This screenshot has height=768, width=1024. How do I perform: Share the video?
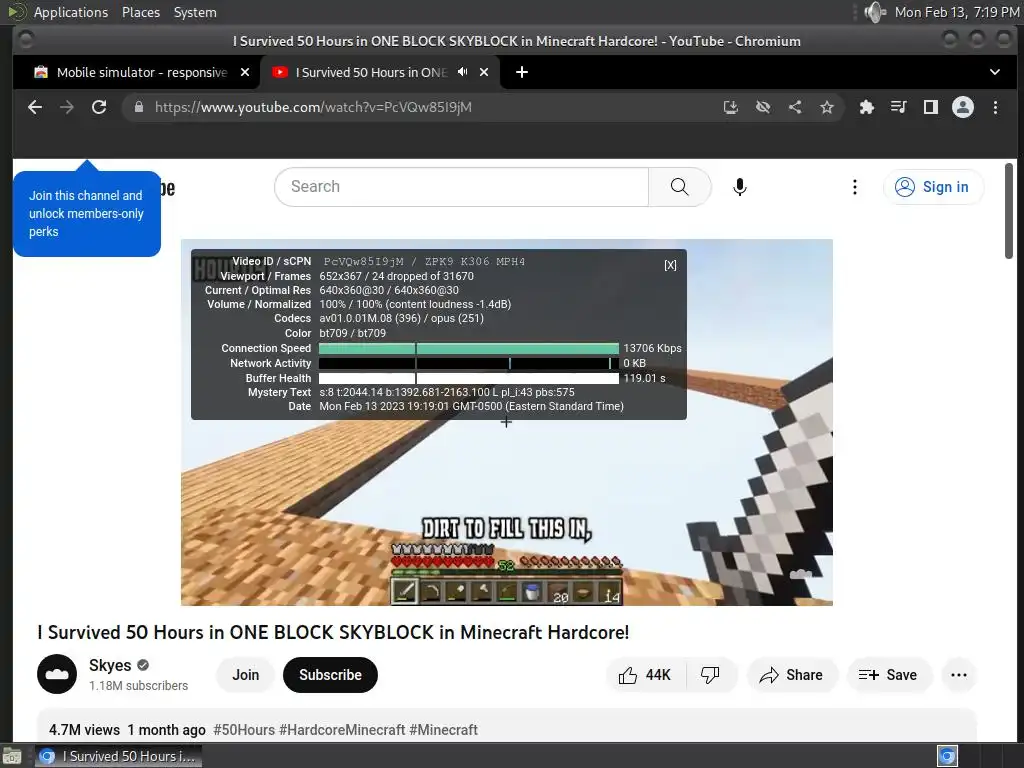[791, 675]
